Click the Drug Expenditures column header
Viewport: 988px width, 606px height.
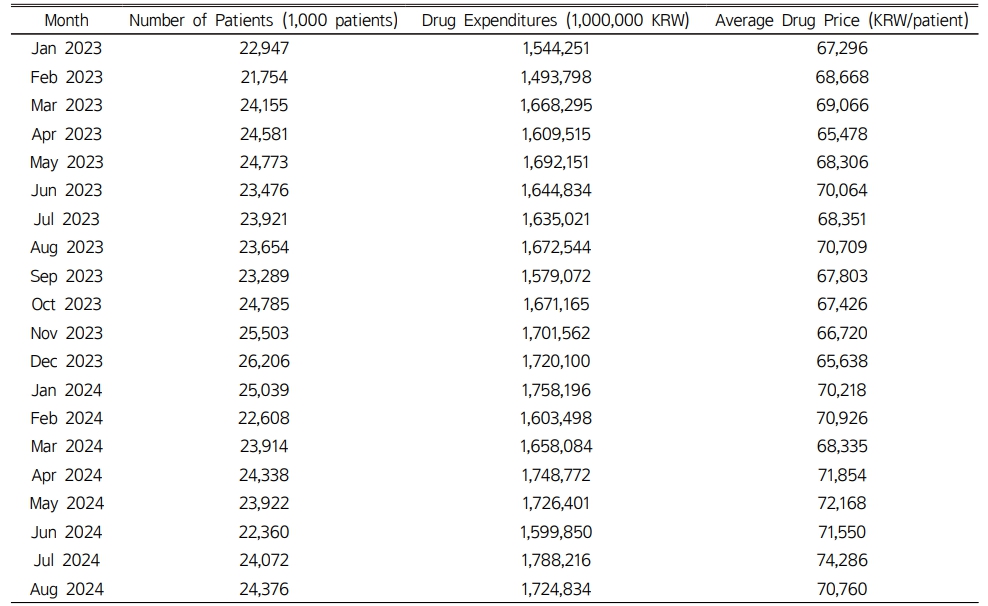(555, 20)
